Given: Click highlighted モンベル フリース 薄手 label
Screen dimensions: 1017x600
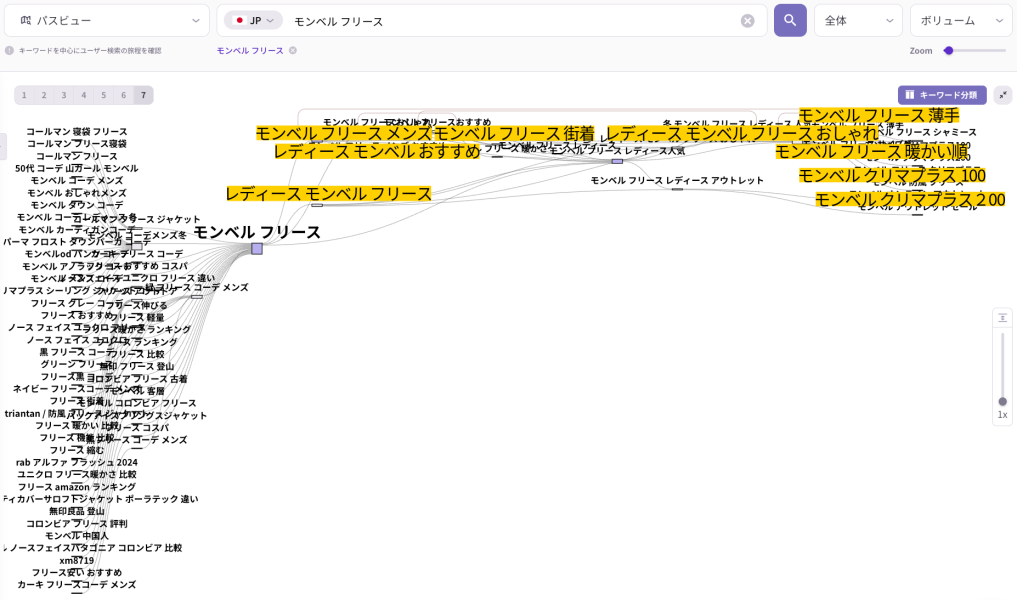Looking at the screenshot, I should click(x=879, y=115).
